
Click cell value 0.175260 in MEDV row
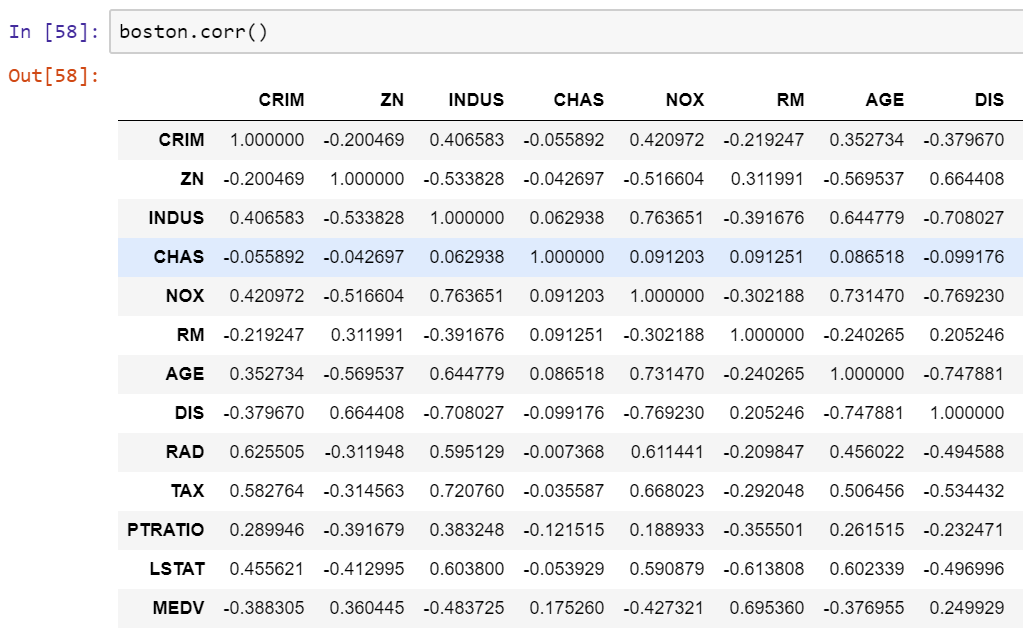pyautogui.click(x=567, y=608)
